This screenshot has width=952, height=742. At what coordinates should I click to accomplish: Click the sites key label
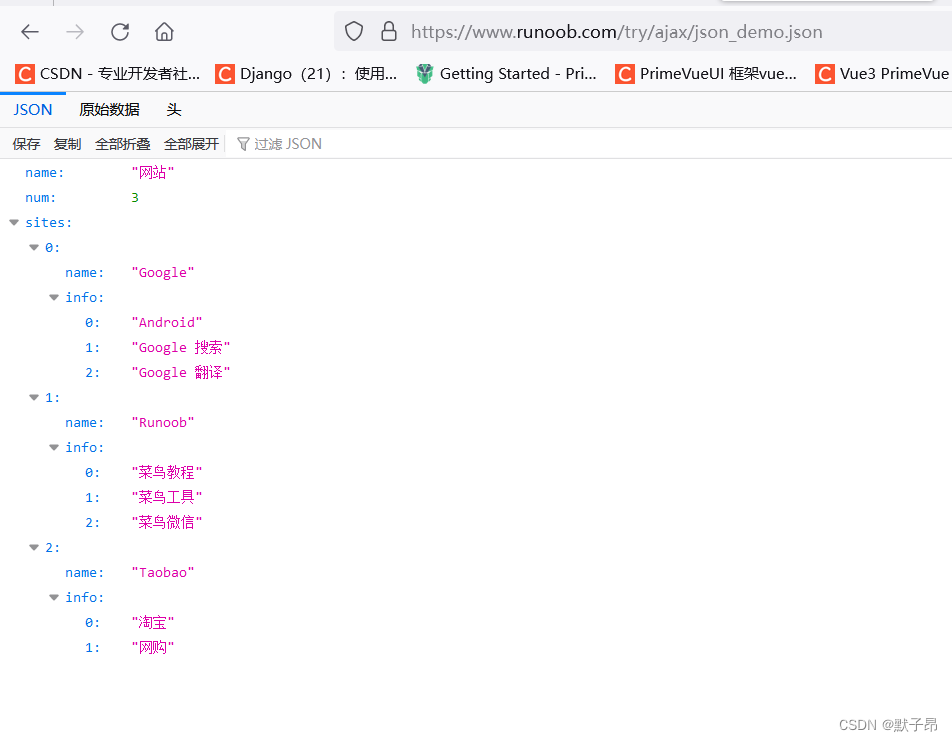point(49,222)
